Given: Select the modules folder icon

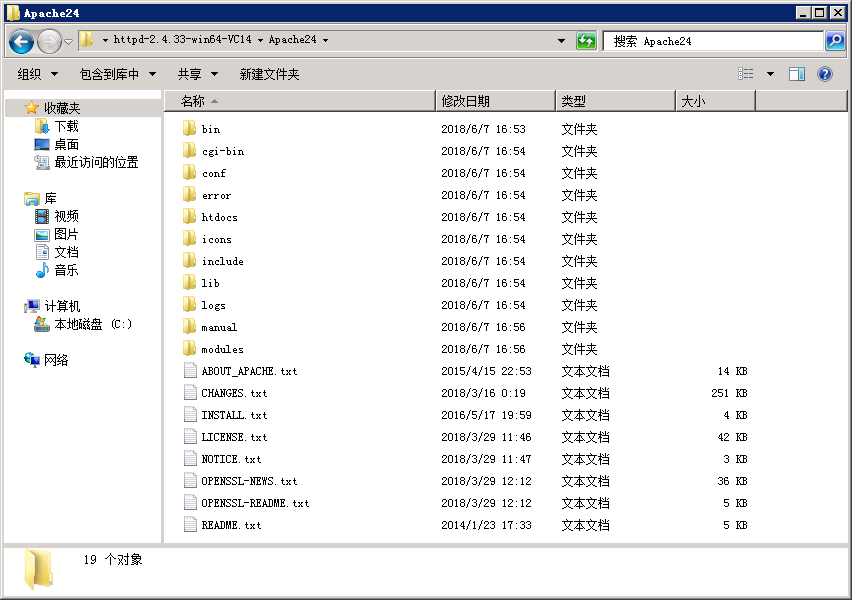Looking at the screenshot, I should point(189,349).
